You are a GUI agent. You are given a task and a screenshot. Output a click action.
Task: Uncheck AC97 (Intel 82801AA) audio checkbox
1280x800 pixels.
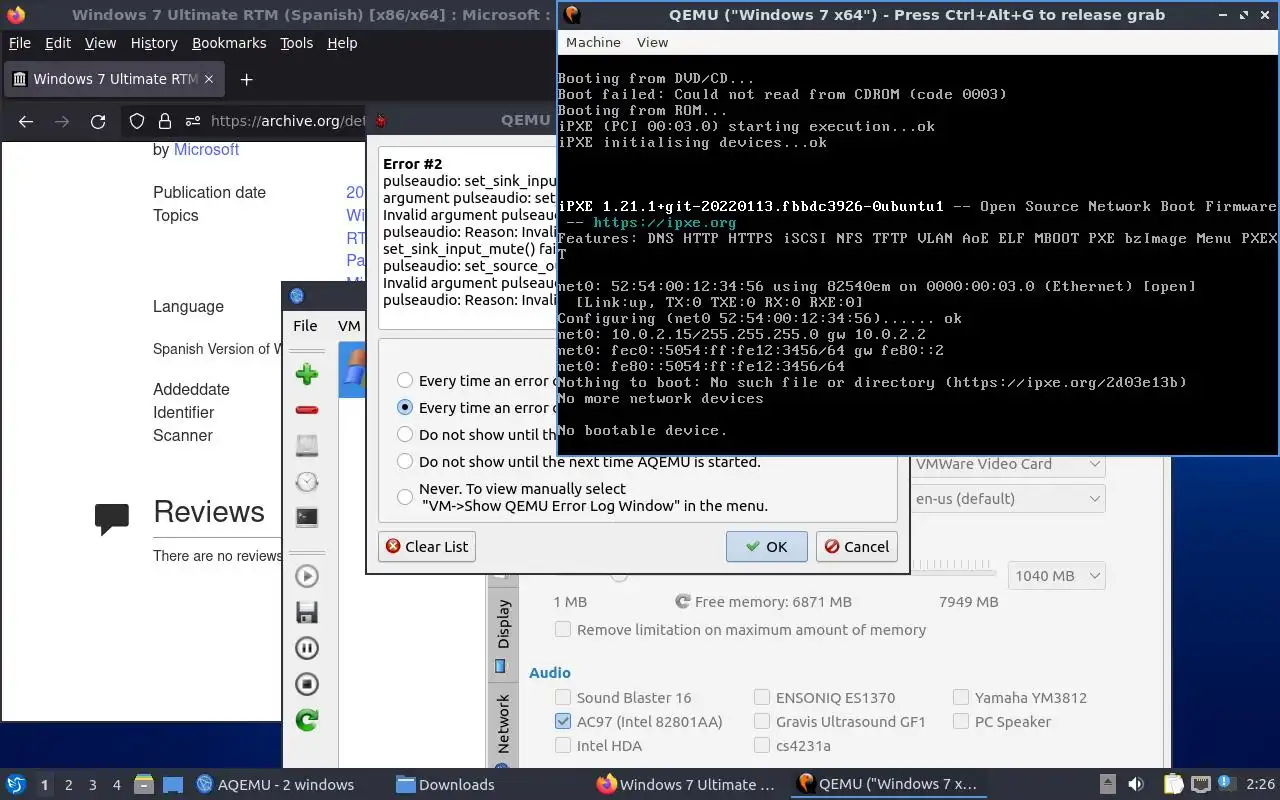coord(563,721)
